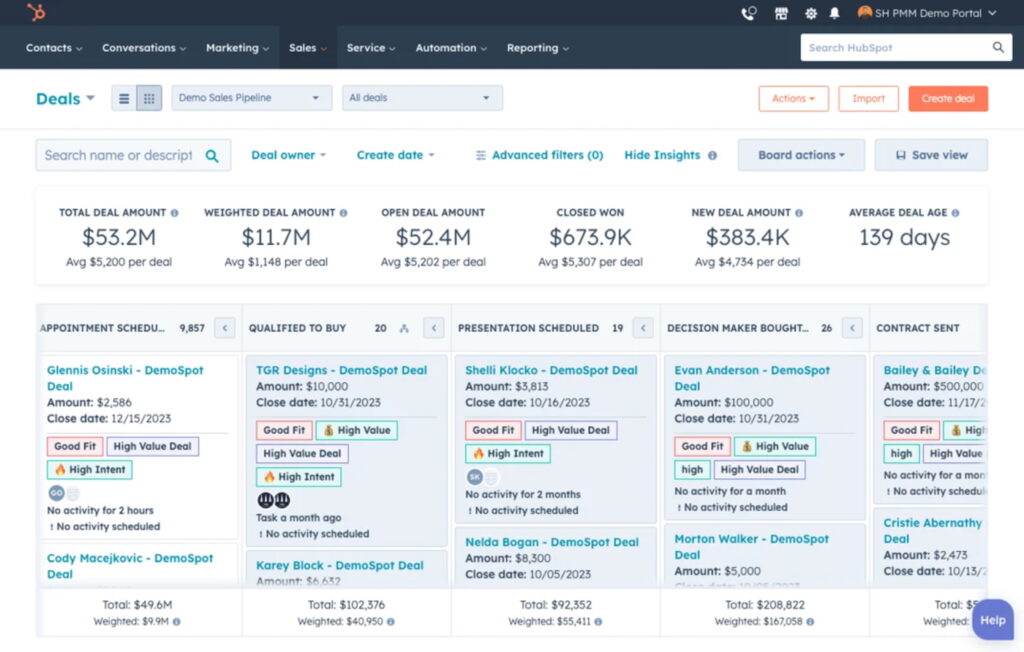
Task: Open TGR Designs - DemoSpot Deal
Action: [x=342, y=370]
